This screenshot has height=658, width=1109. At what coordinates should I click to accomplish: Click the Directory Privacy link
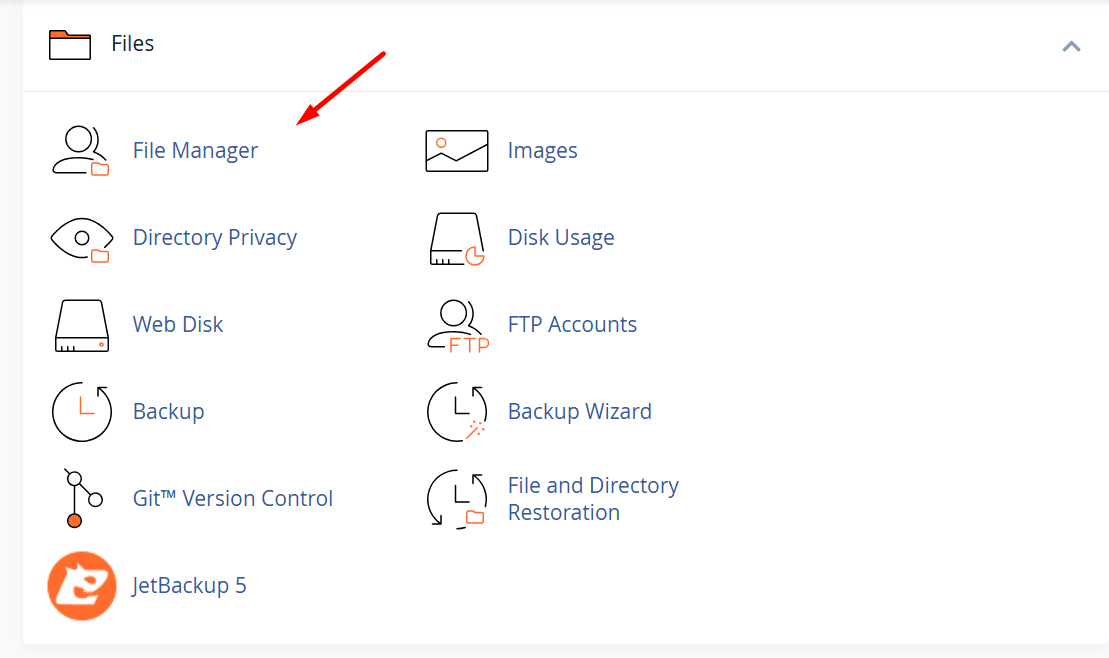214,238
